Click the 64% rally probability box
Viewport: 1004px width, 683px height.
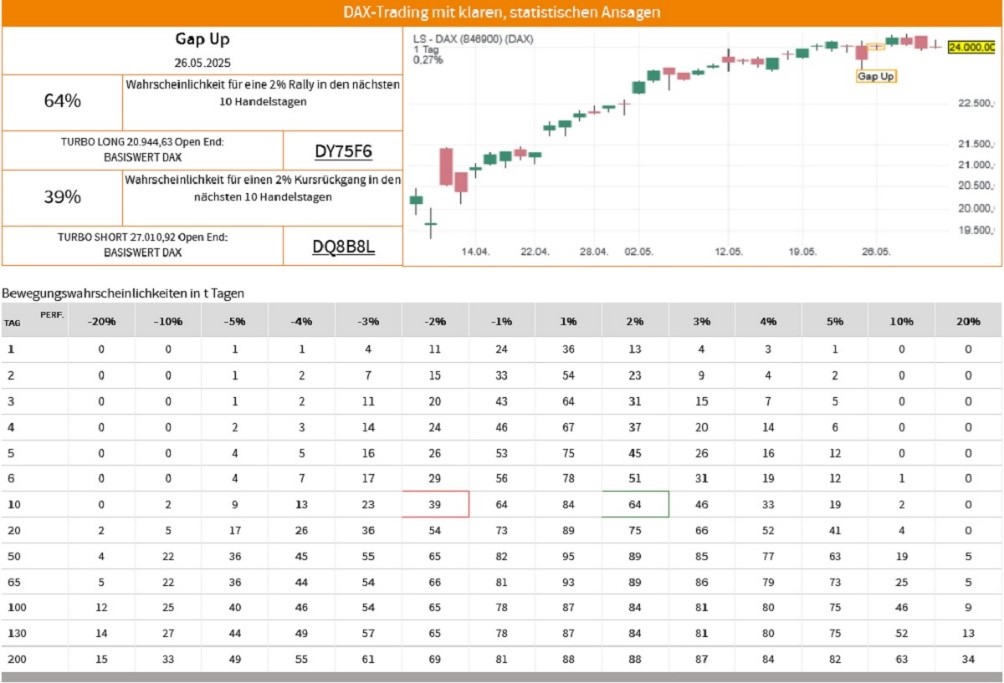tap(62, 101)
